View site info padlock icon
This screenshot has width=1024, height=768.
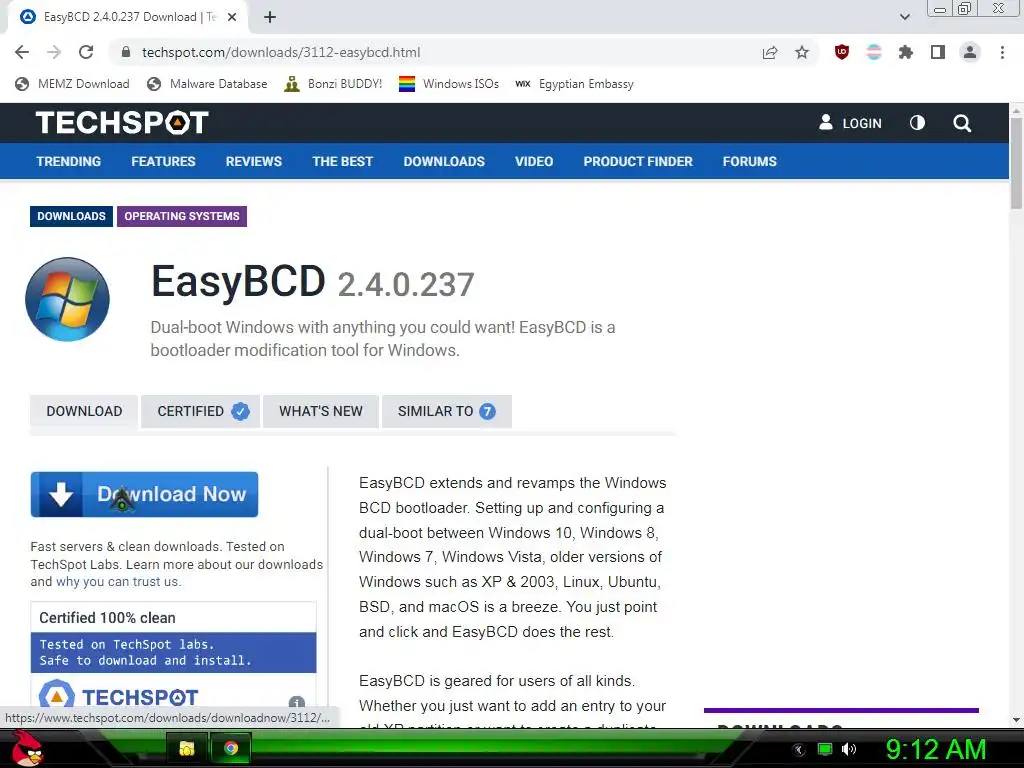click(126, 52)
